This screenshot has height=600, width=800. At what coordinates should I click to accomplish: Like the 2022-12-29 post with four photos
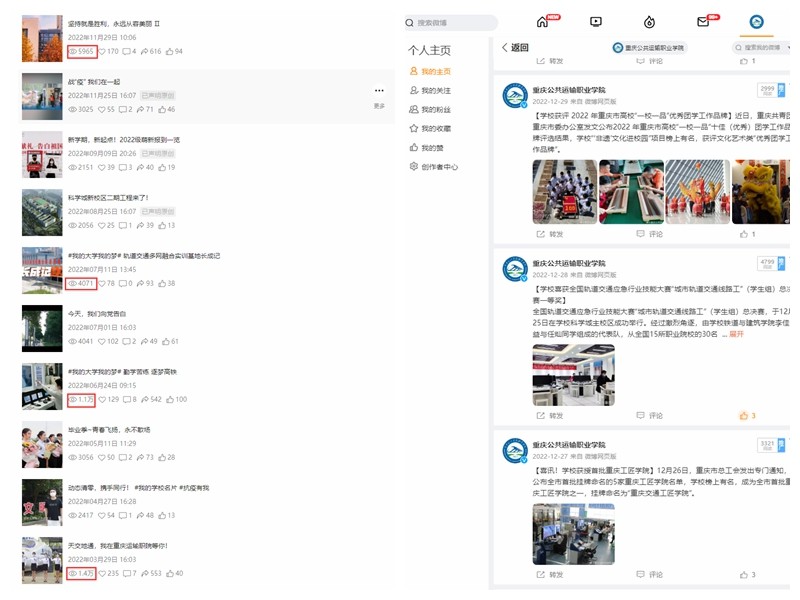(745, 234)
